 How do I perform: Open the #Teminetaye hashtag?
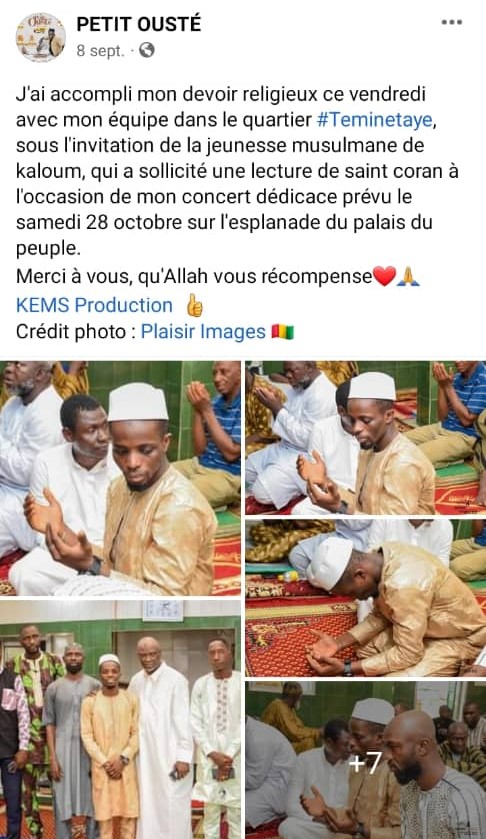tap(374, 120)
